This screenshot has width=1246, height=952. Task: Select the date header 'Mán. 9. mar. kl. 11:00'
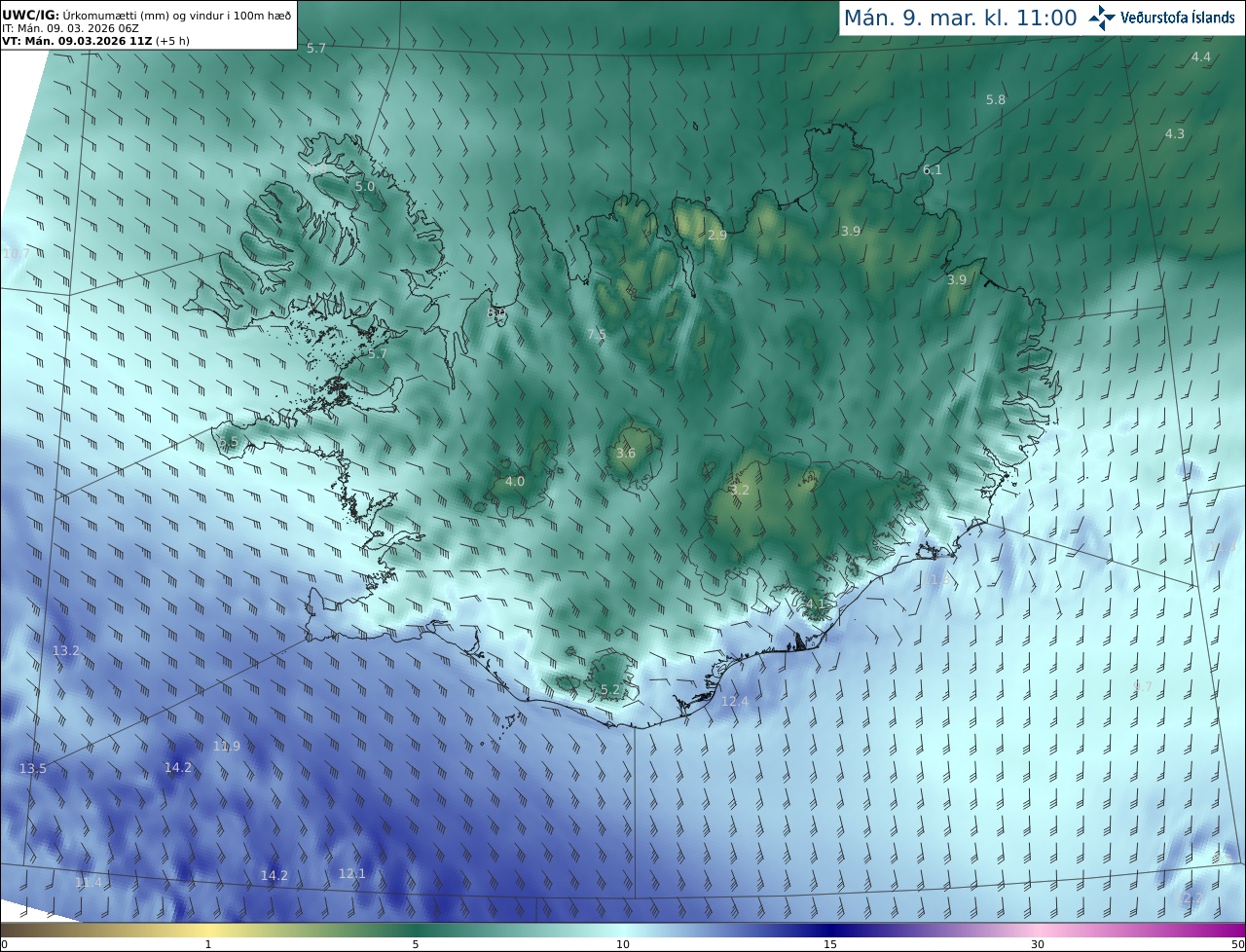coord(960,18)
